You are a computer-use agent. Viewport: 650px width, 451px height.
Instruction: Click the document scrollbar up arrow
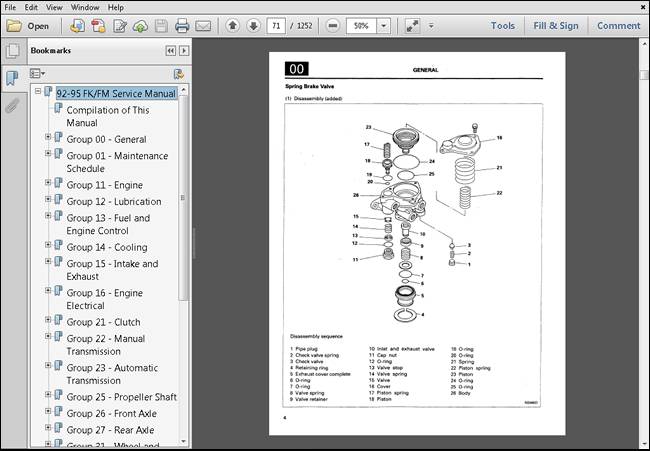click(x=644, y=43)
